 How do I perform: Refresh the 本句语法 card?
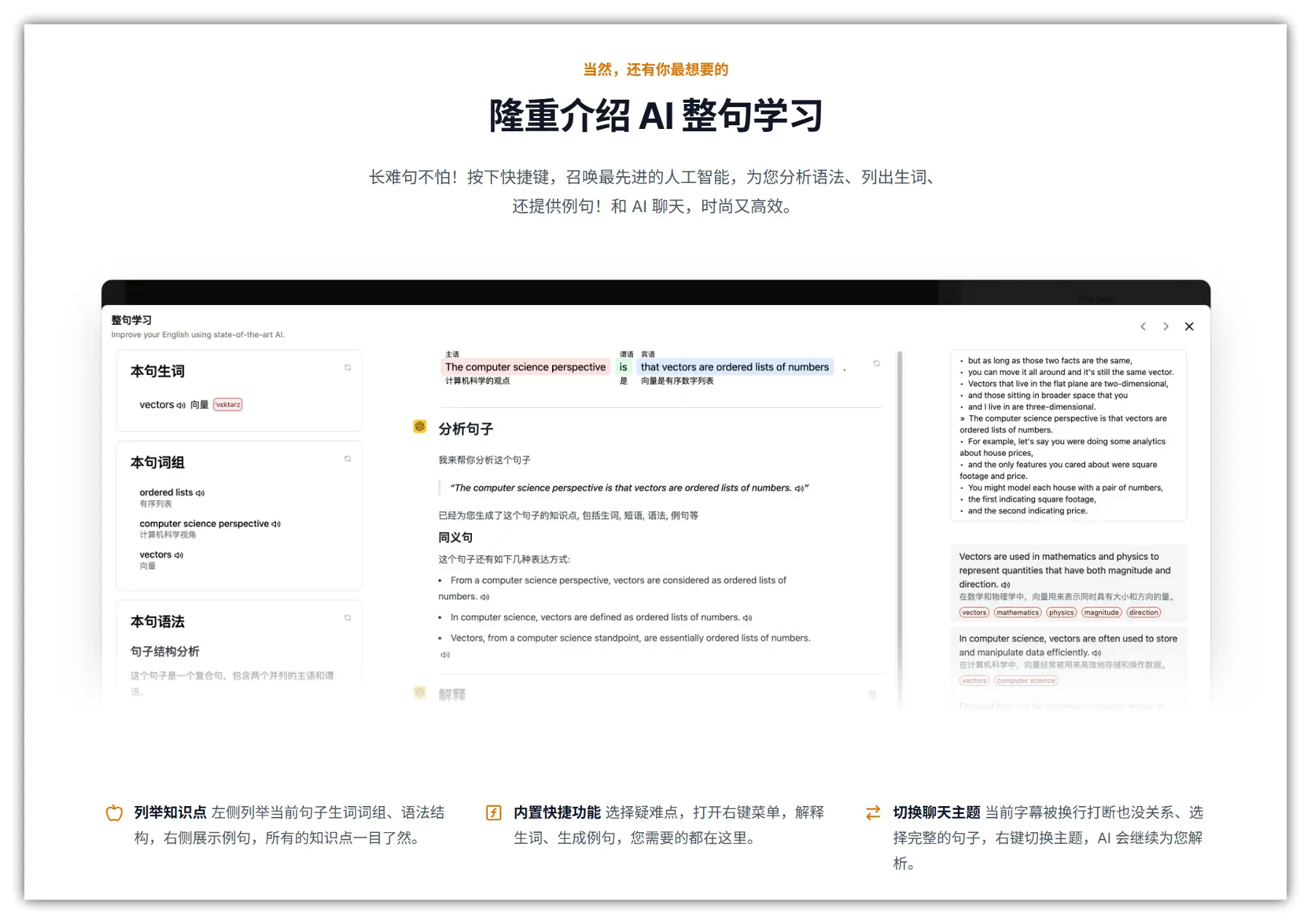347,617
